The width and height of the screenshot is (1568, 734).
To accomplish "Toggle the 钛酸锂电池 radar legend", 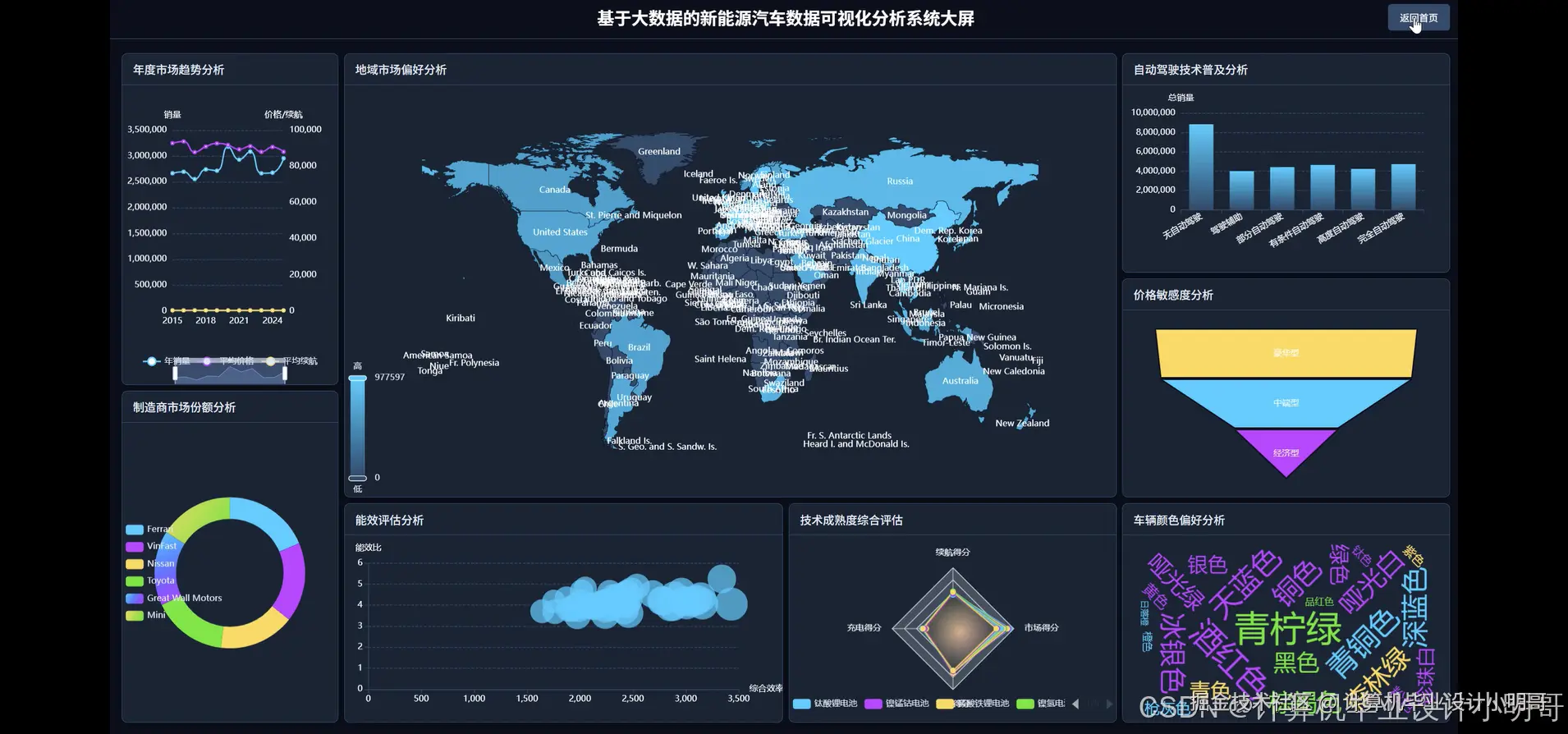I will [826, 704].
